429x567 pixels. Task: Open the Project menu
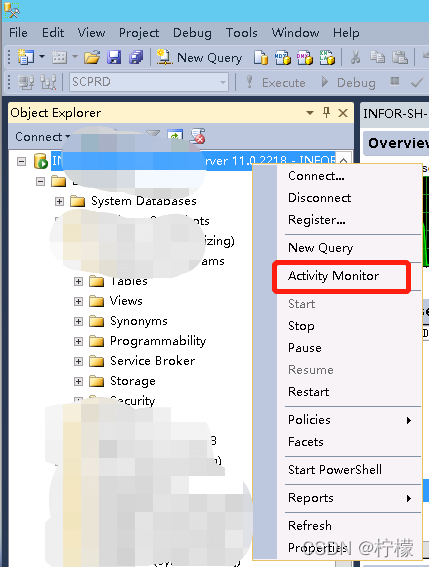[x=139, y=33]
